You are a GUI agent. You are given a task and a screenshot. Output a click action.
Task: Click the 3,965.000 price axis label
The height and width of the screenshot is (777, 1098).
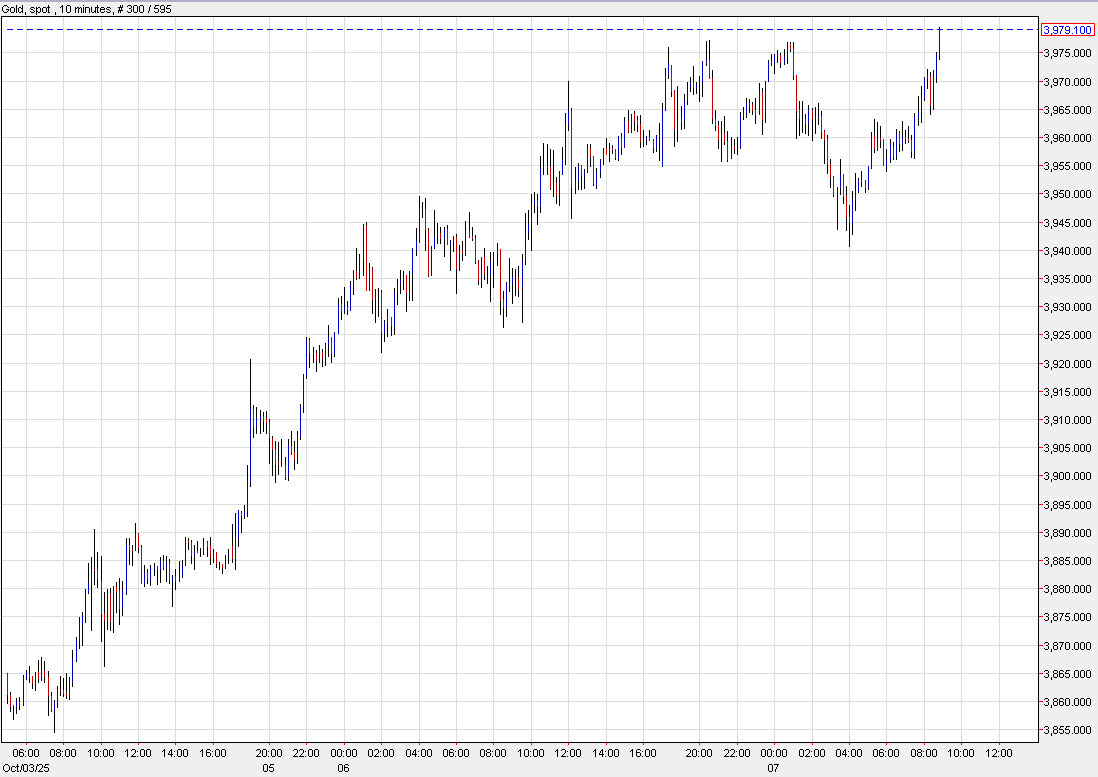coord(1067,109)
